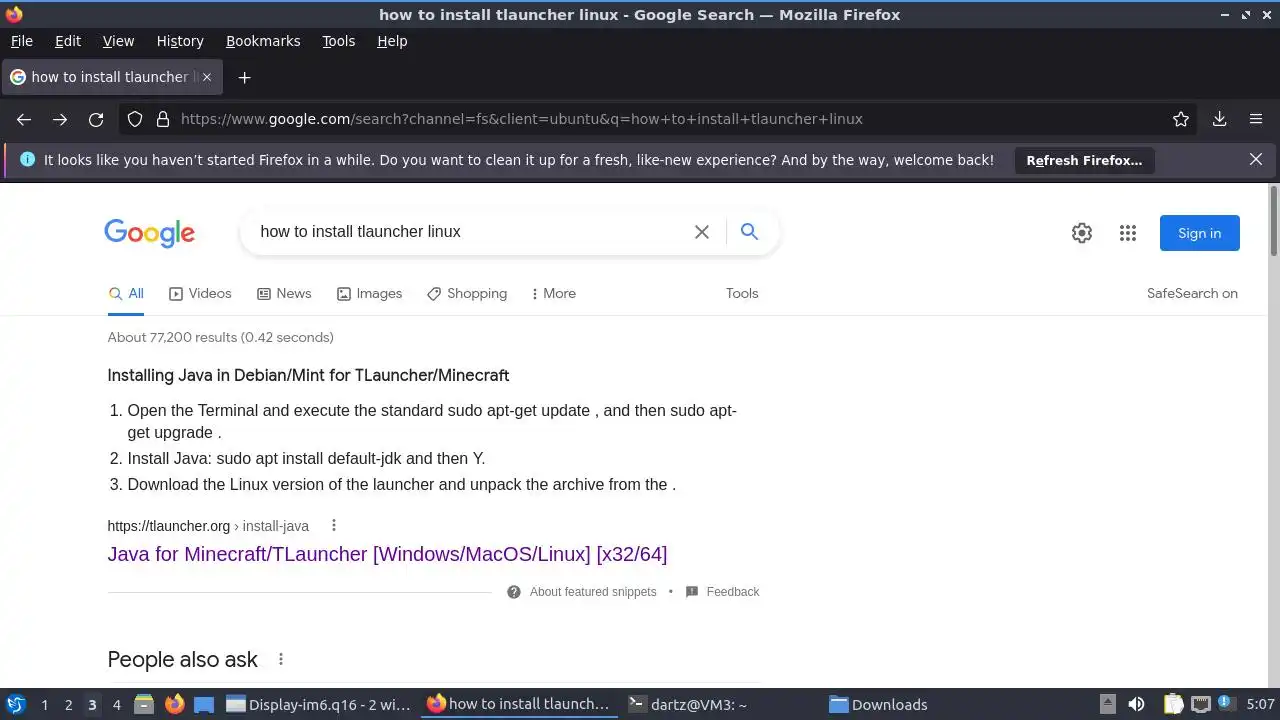The height and width of the screenshot is (720, 1280).
Task: Submit search with magnifier icon
Action: 749,232
